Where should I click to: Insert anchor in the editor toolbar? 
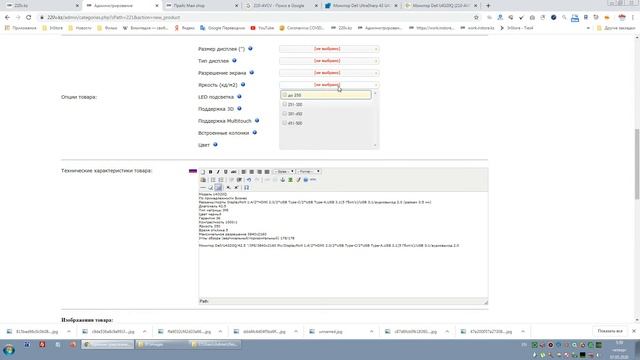[x=282, y=180]
